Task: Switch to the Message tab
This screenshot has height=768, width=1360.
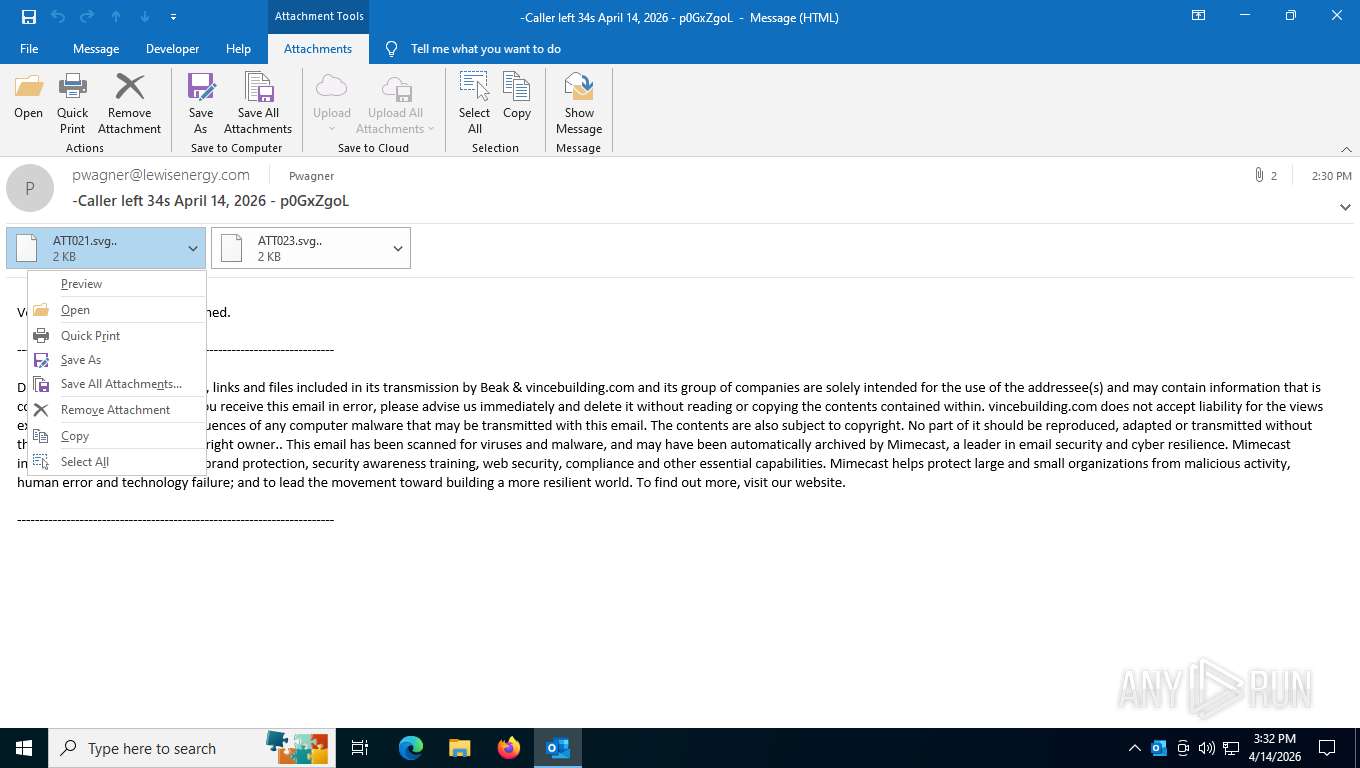Action: coord(96,49)
